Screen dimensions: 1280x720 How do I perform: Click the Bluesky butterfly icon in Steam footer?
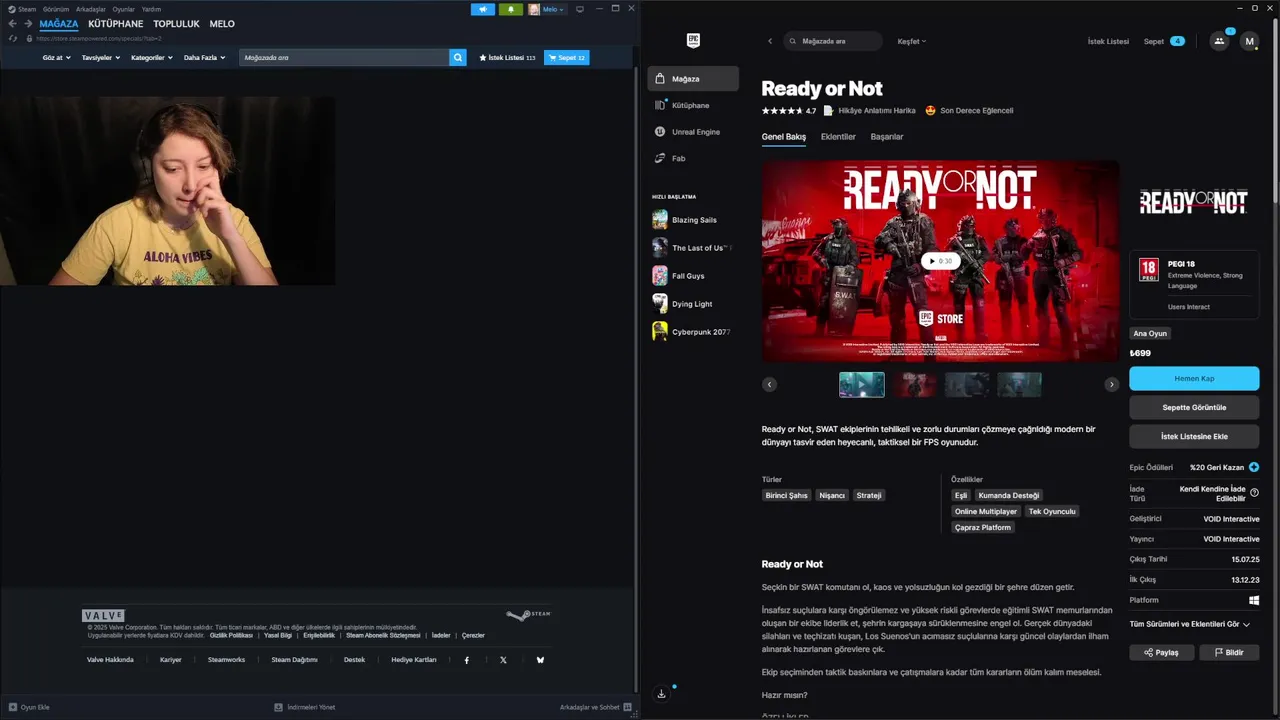[x=540, y=660]
